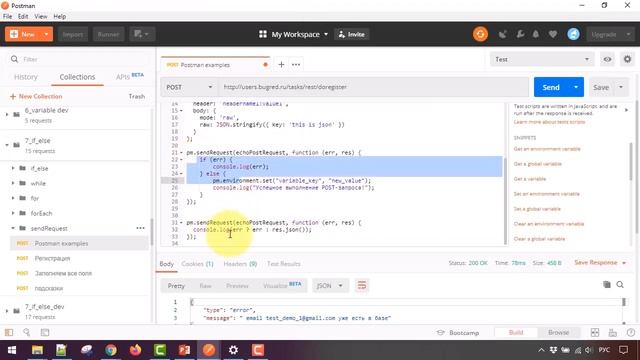Toggle line wrap in response
640x360 pixels.
pos(362,285)
